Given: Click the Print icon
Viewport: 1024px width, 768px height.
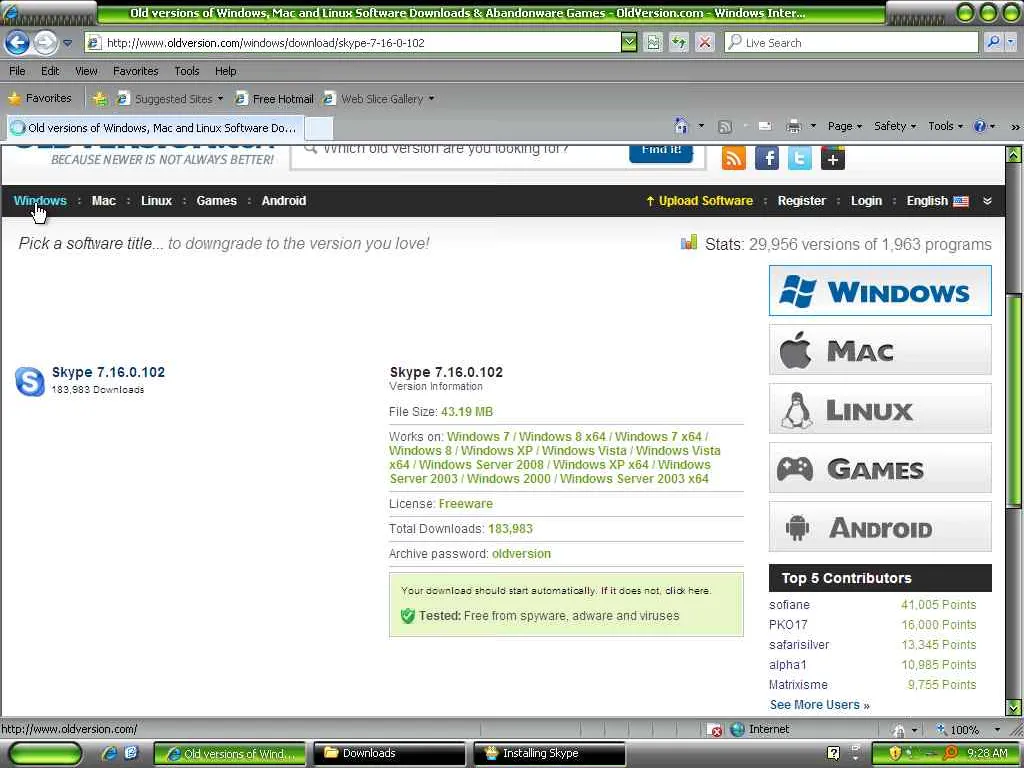Looking at the screenshot, I should 793,127.
